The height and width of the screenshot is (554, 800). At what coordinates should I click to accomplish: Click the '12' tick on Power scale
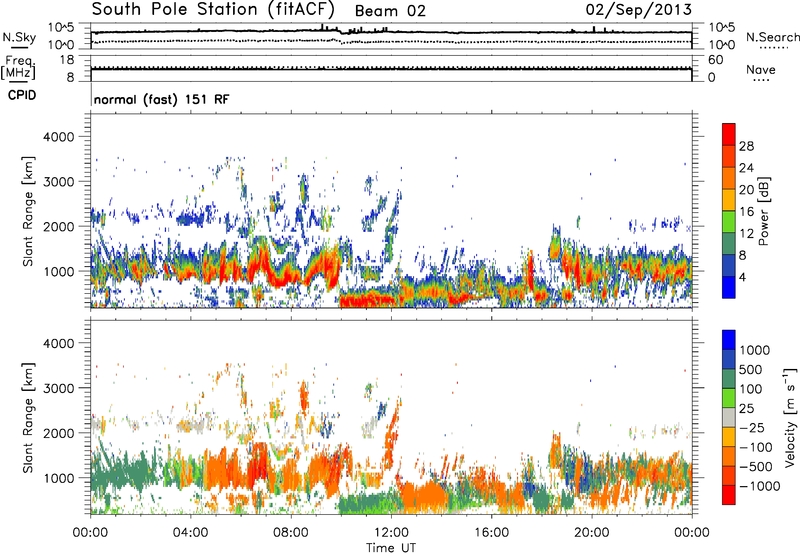[746, 234]
